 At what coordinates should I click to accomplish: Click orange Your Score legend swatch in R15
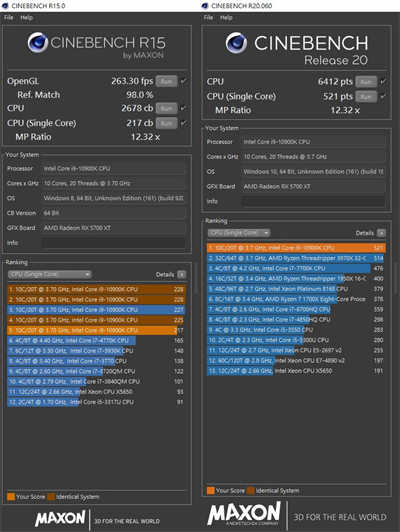(11, 497)
